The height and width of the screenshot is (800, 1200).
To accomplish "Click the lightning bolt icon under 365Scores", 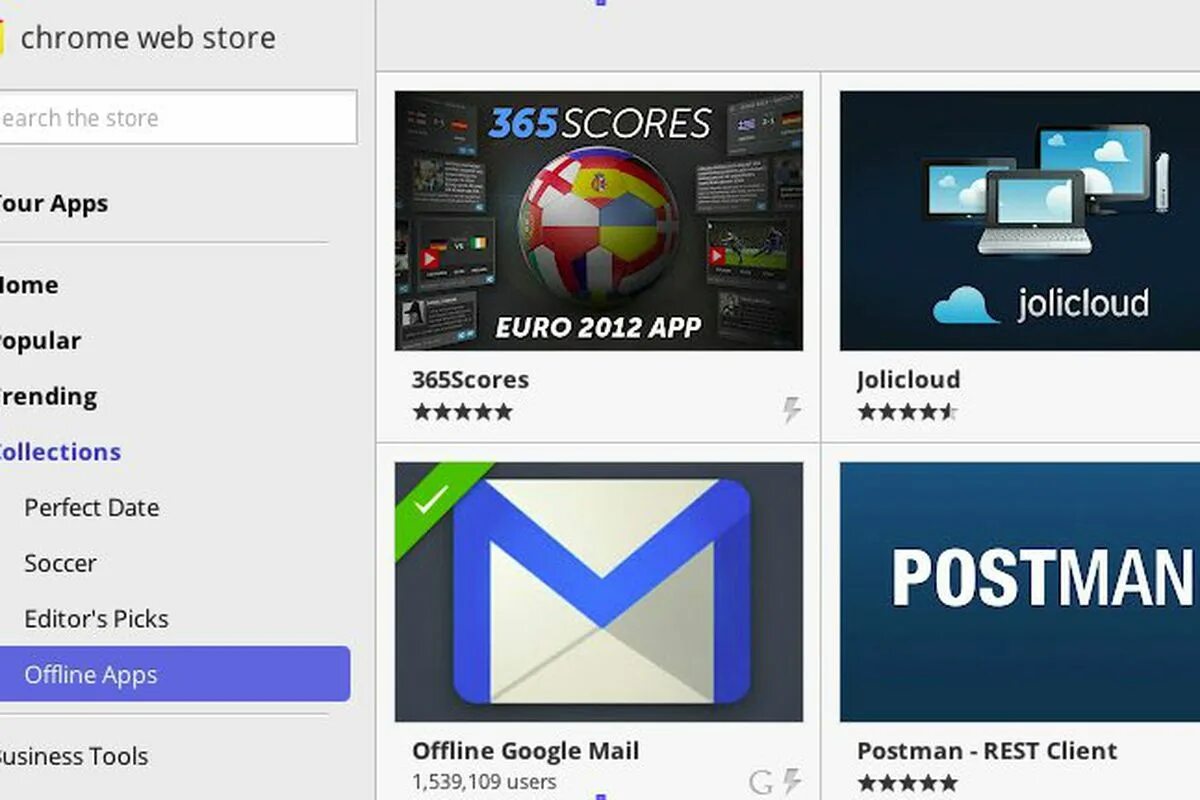I will (791, 410).
